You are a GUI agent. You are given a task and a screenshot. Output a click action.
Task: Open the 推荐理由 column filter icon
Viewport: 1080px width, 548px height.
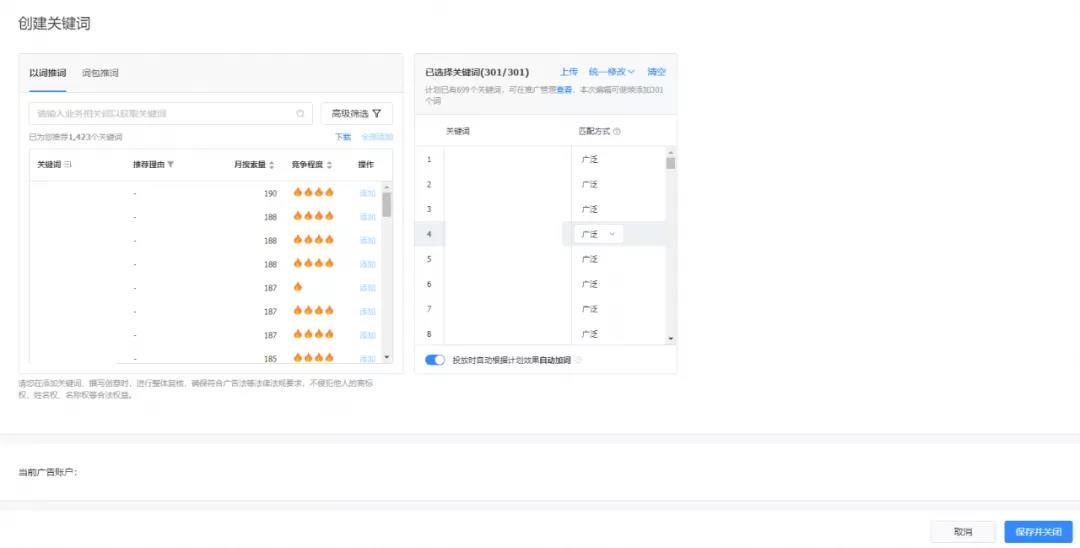point(171,164)
